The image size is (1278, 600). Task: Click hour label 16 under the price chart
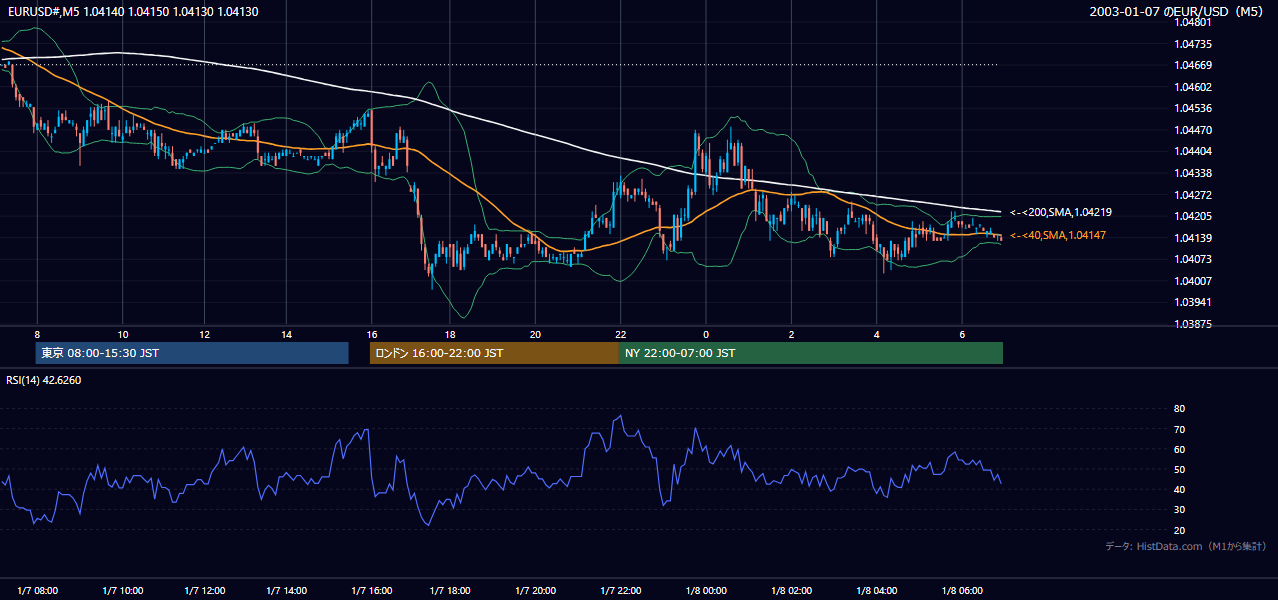point(371,334)
